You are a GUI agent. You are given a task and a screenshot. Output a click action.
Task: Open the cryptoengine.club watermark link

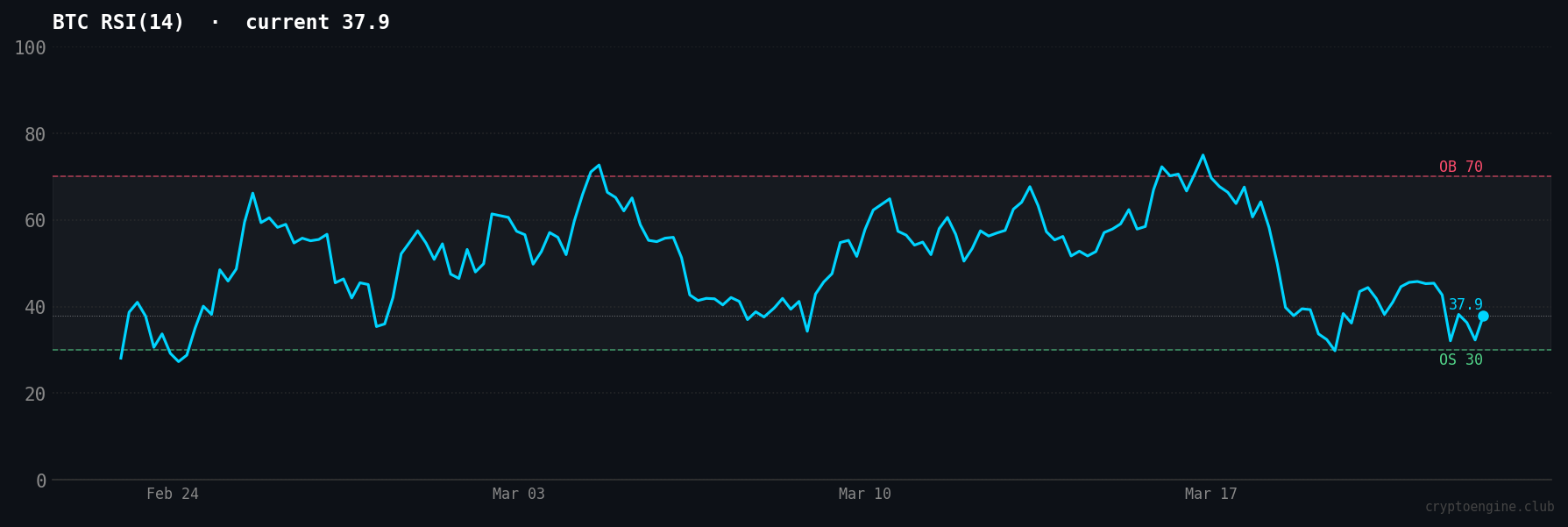click(x=1488, y=507)
